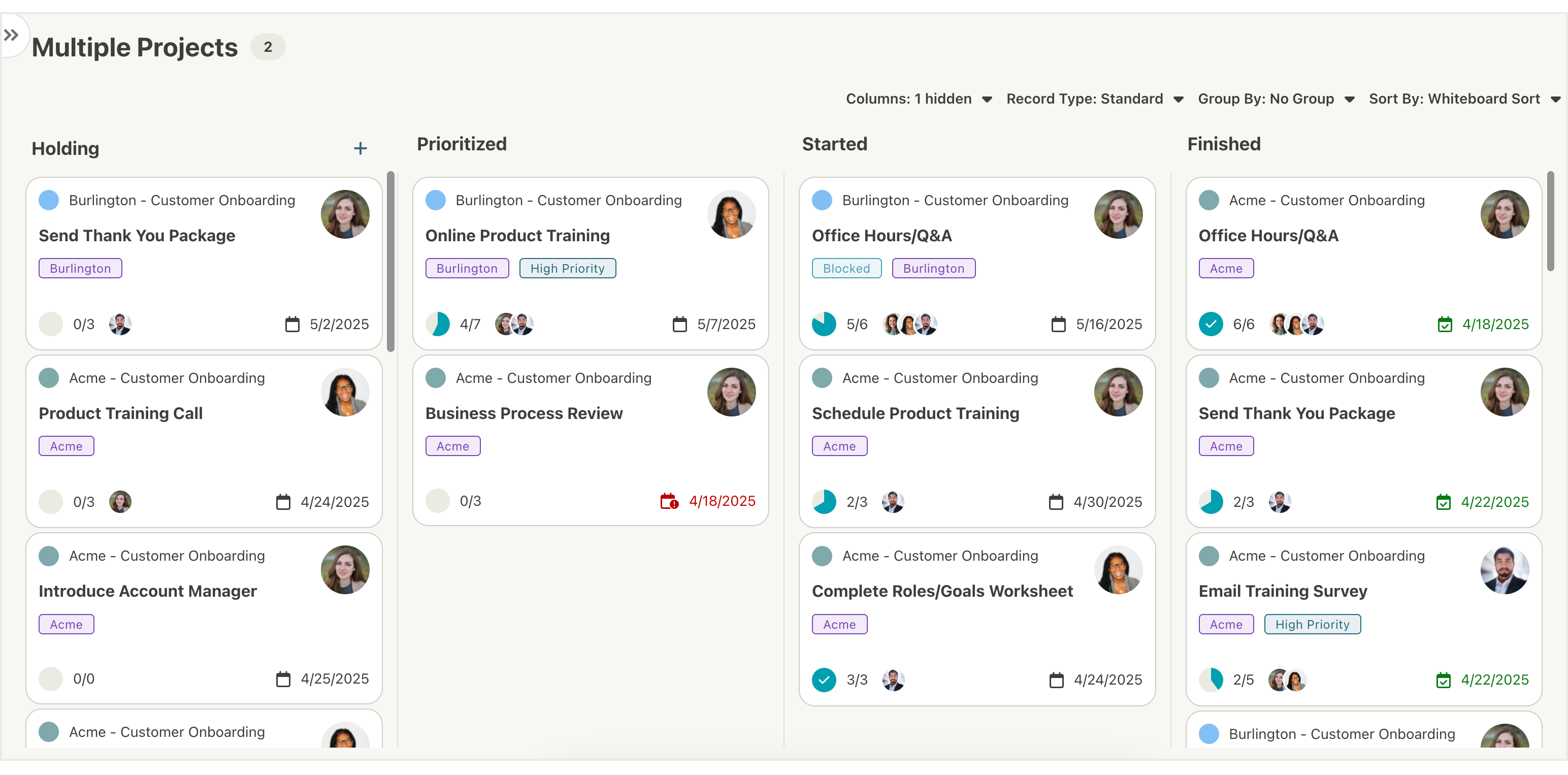Expand the sidebar with double-chevron icon
Screen dimensions: 1568x775
click(x=11, y=36)
